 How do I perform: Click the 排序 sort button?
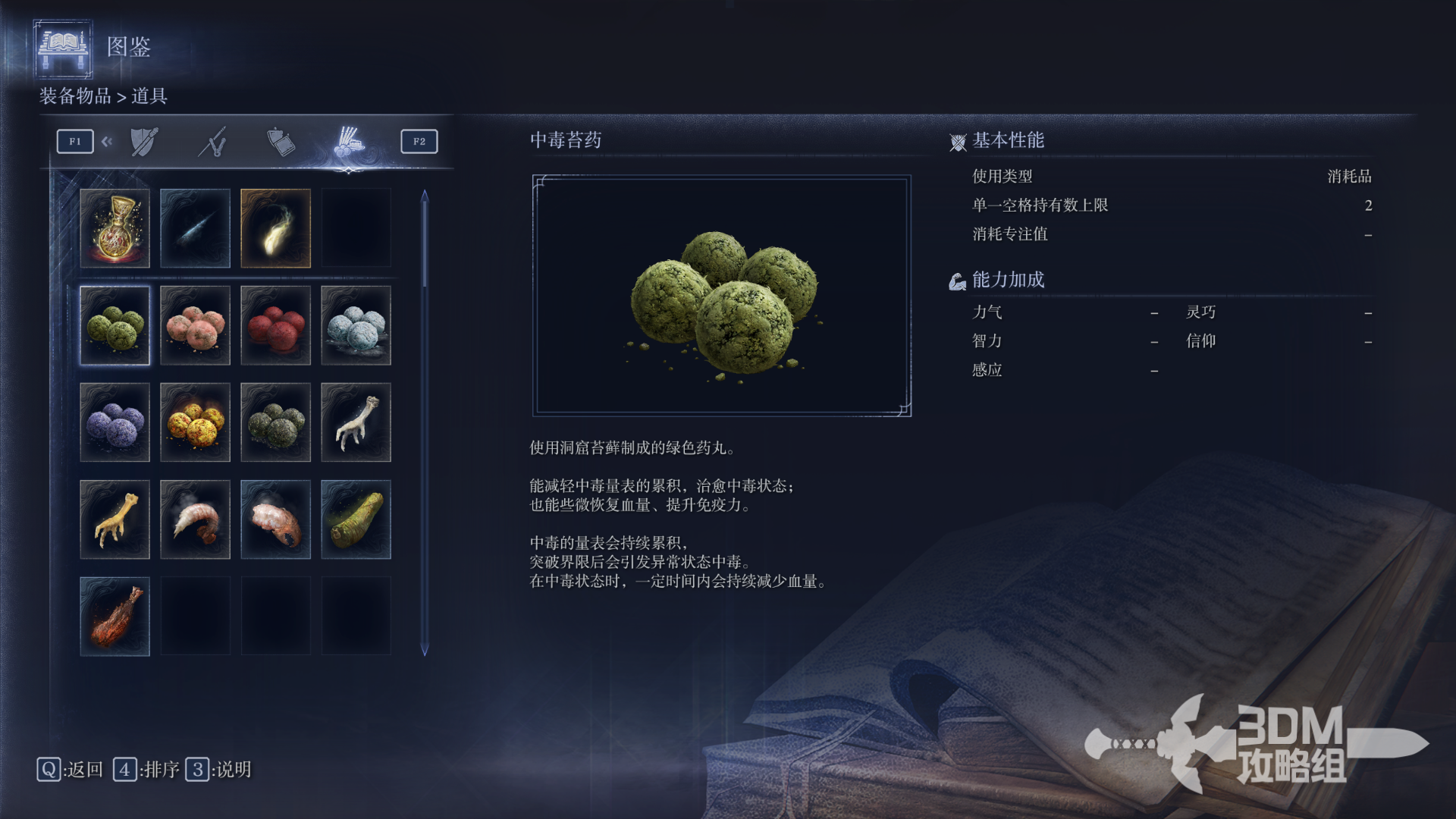coord(146,770)
